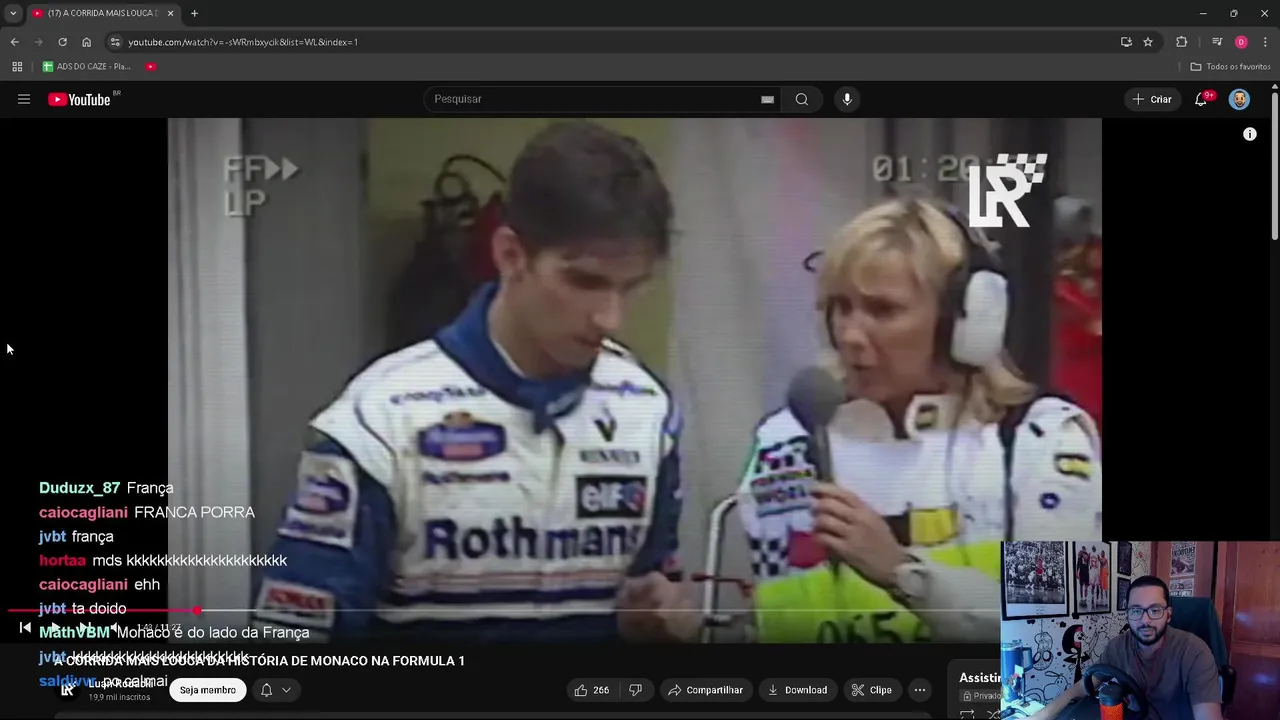
Task: Dislike the video
Action: (635, 690)
